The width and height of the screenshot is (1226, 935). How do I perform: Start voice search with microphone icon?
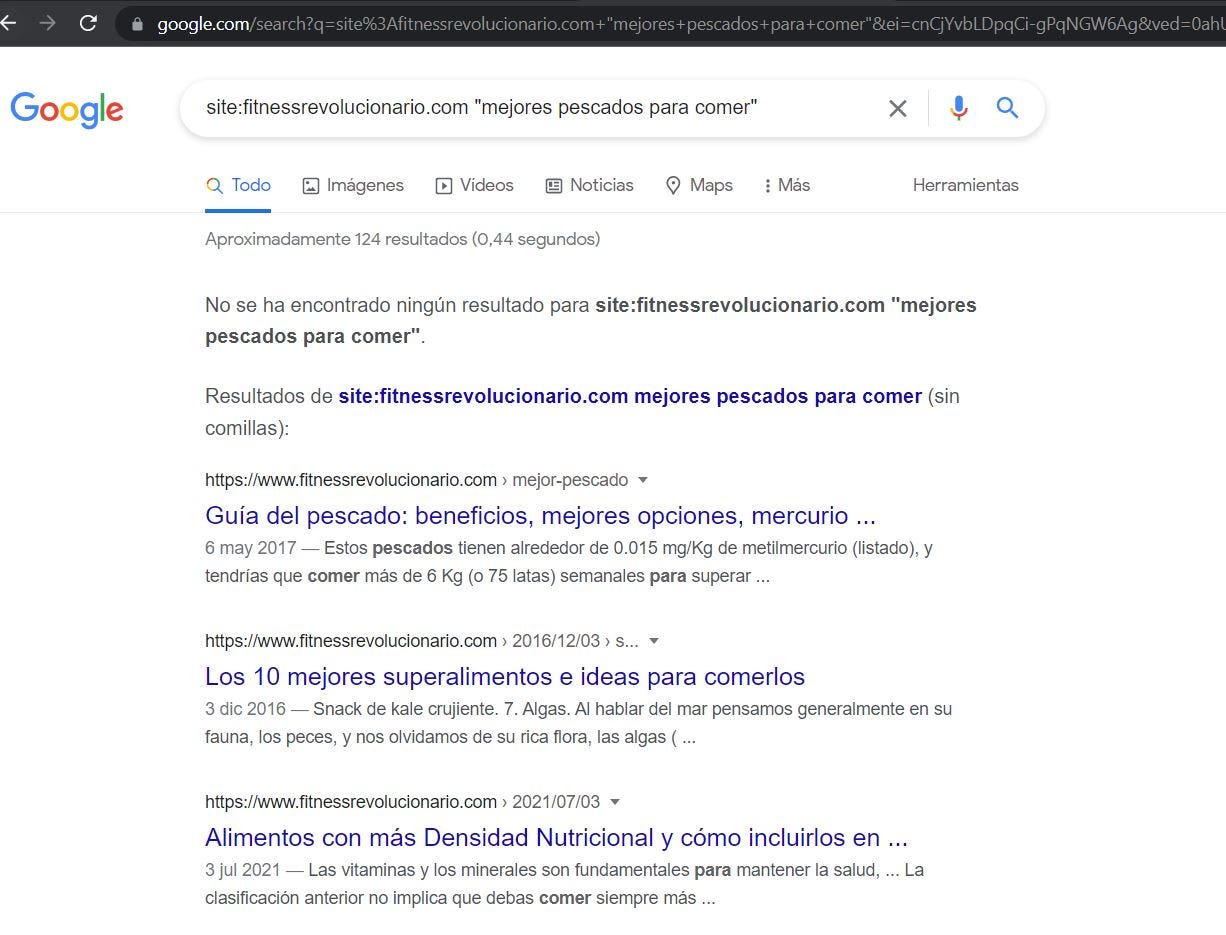point(959,108)
